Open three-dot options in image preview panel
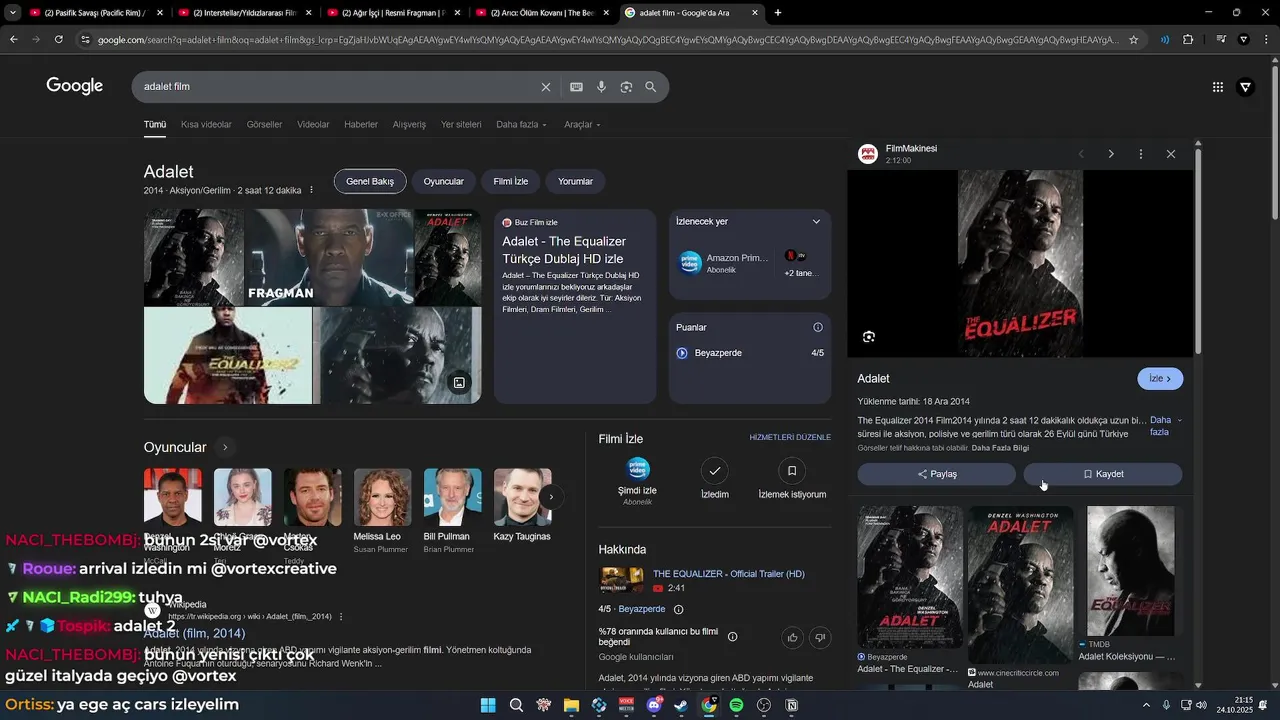This screenshot has width=1280, height=720. coord(1141,154)
